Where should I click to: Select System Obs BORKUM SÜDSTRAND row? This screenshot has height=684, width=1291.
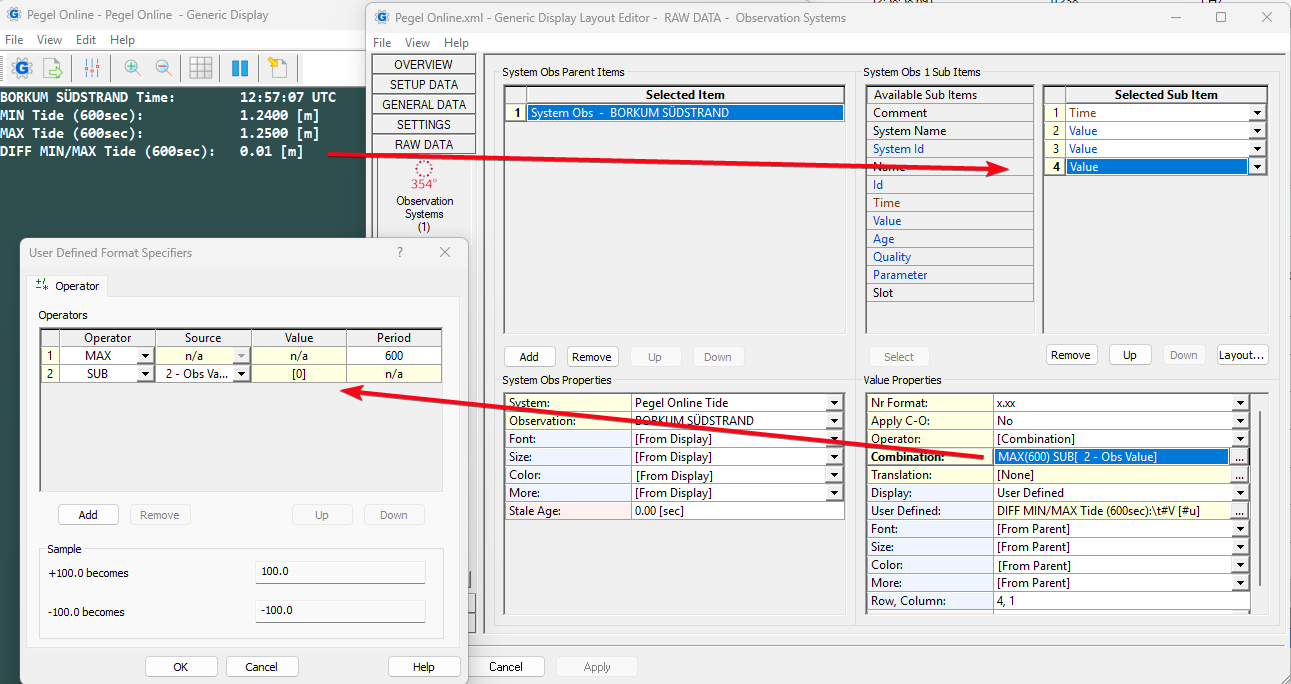click(685, 113)
